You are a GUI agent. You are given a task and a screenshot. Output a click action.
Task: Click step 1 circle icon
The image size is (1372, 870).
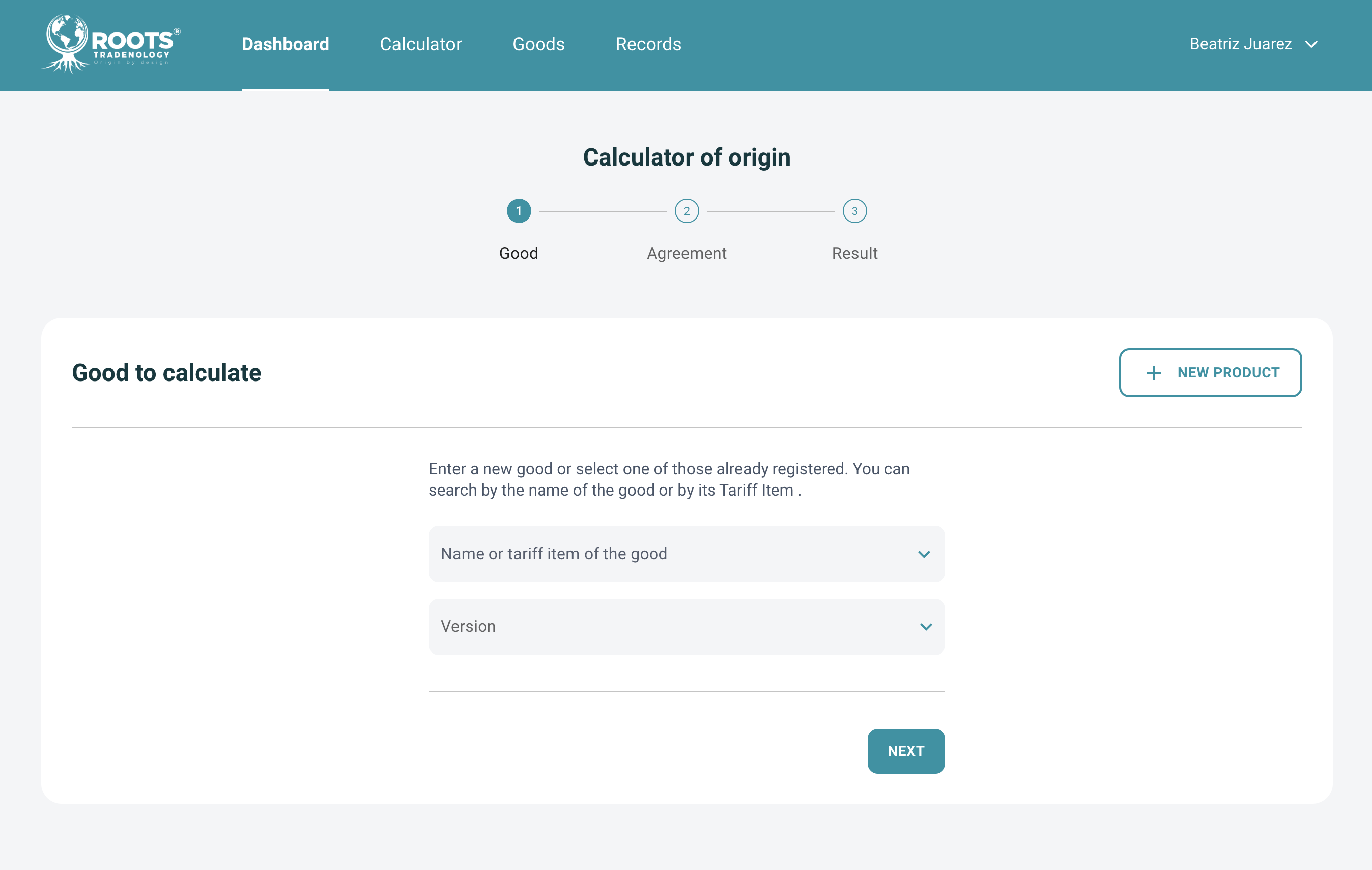point(519,211)
